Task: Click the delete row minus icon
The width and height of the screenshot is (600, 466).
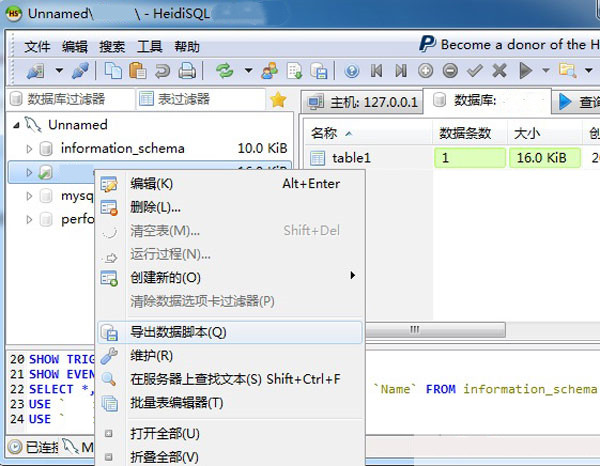Action: coord(450,71)
